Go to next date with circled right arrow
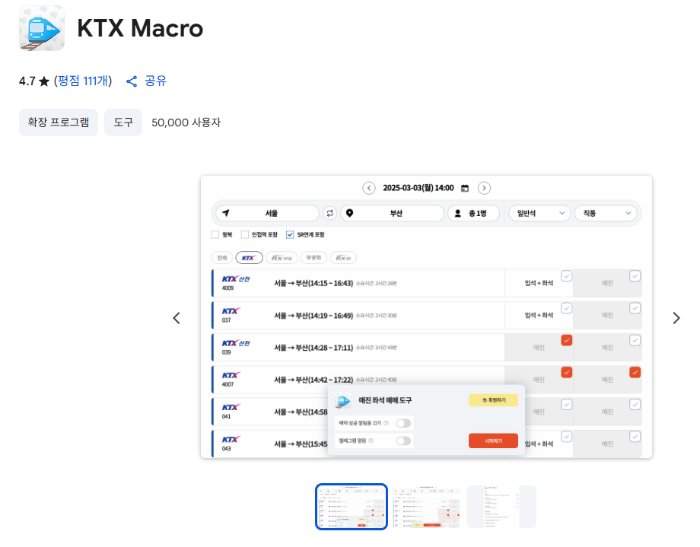Image resolution: width=700 pixels, height=547 pixels. [484, 188]
